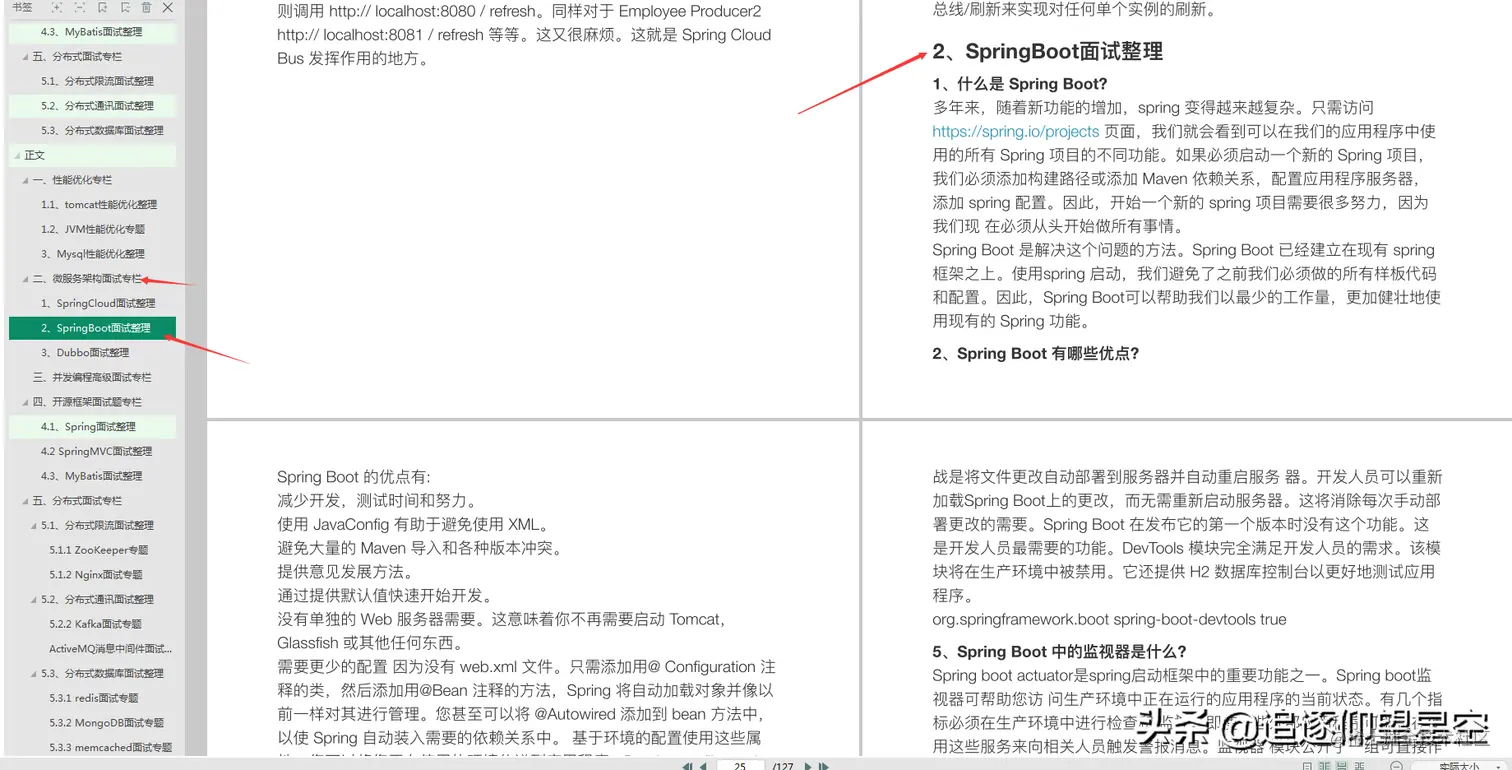Add a new bookmark using the add-bookmark icon
Viewport: 1512px width, 770px height.
[x=103, y=7]
